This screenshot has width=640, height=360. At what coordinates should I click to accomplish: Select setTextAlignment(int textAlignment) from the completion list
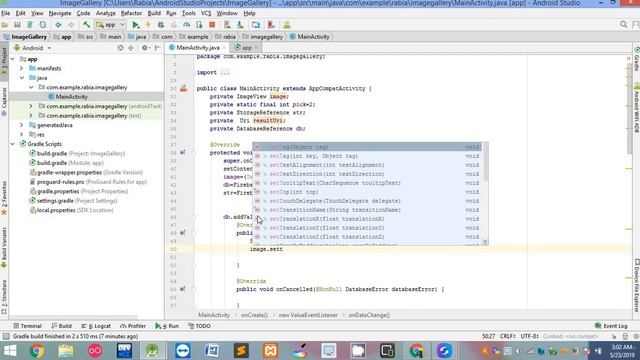pos(367,165)
